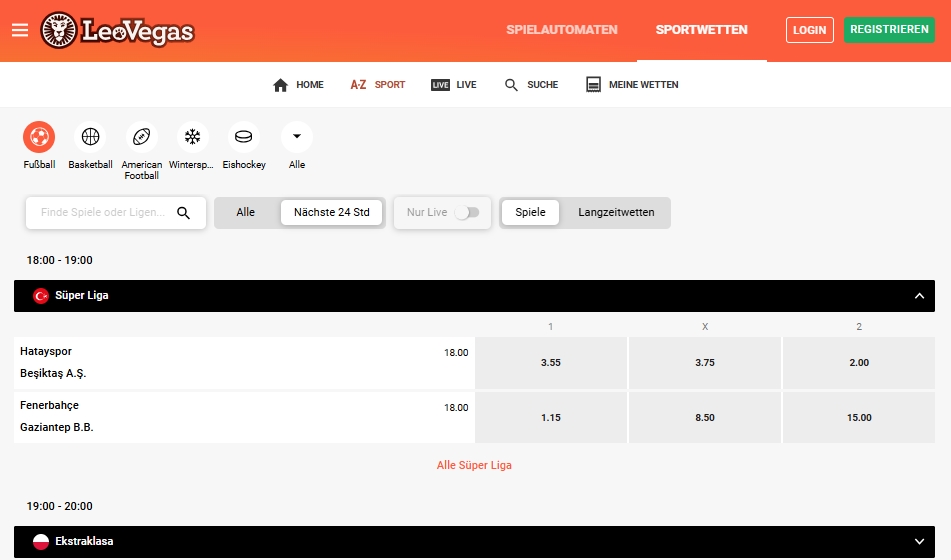This screenshot has width=951, height=560.
Task: Click the Gaziantep B.B. team name
Action: pos(56,427)
